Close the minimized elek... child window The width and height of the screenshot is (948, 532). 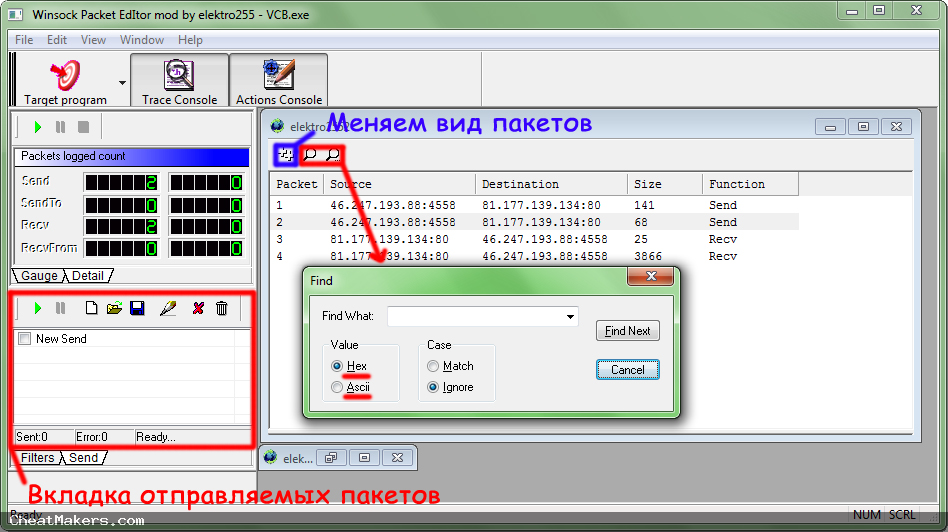[397, 458]
